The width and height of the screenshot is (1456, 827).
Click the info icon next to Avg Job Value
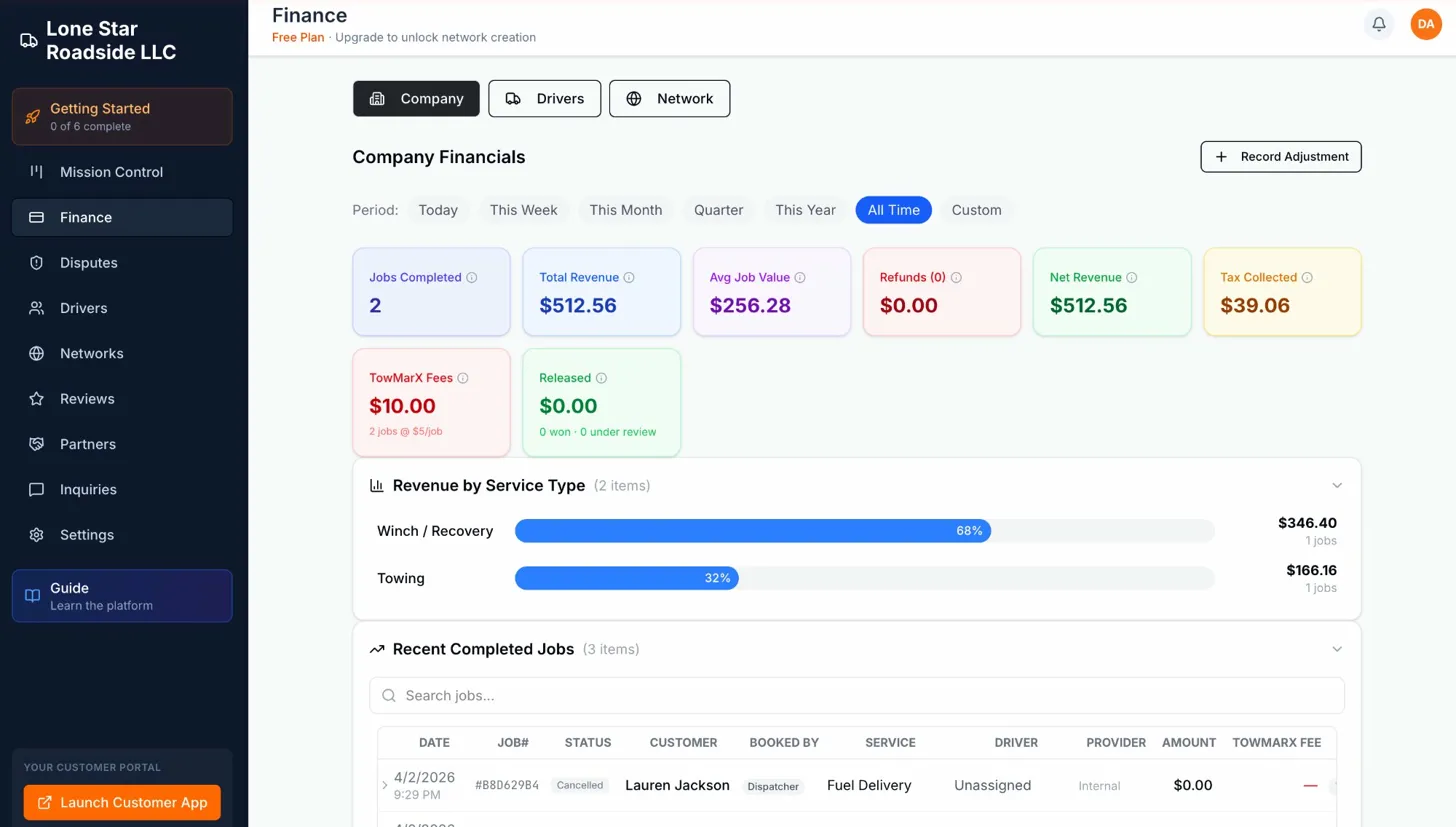coord(800,278)
